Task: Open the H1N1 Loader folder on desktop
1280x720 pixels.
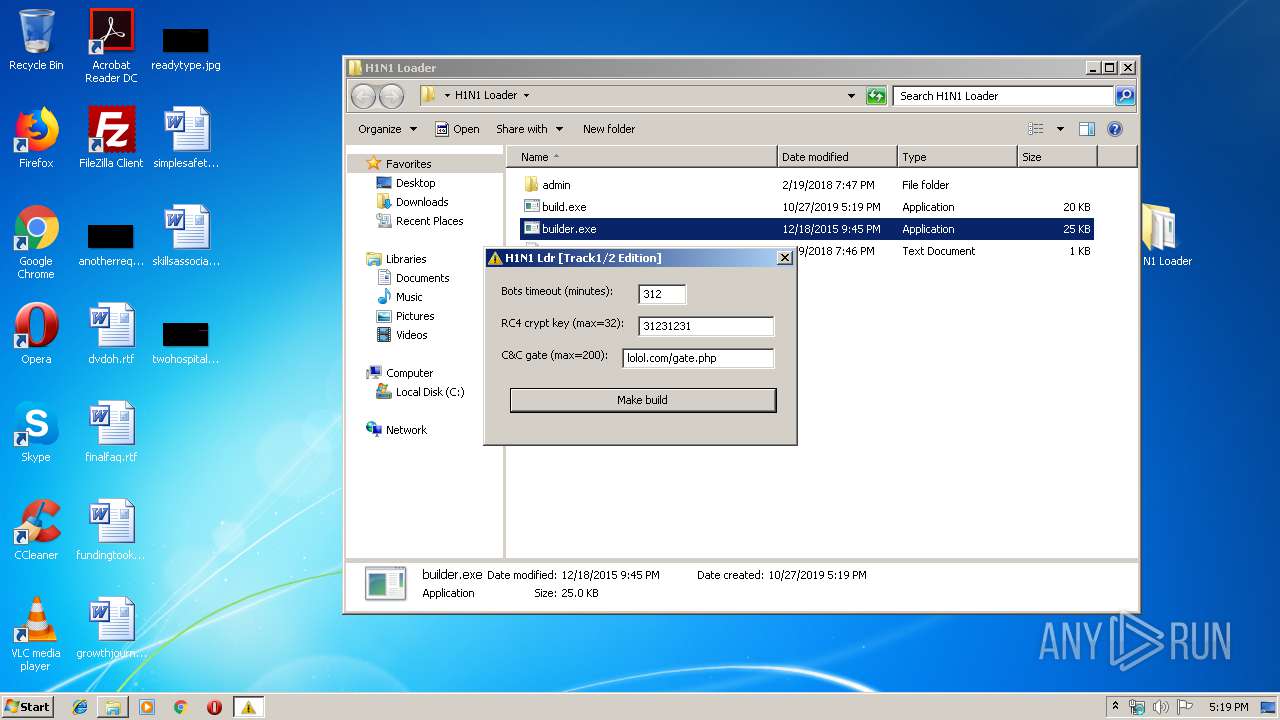Action: click(1166, 236)
